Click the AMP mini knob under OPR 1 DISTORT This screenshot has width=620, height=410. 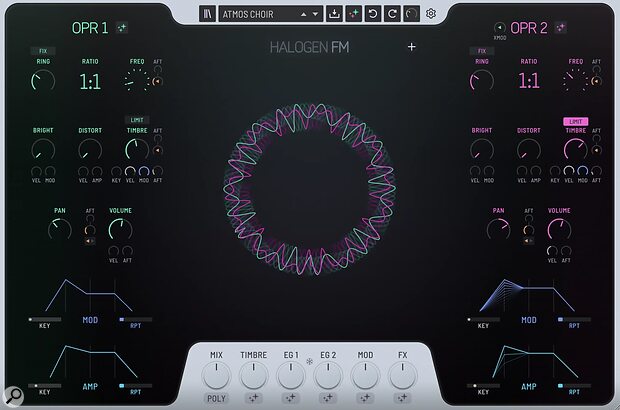[x=97, y=171]
